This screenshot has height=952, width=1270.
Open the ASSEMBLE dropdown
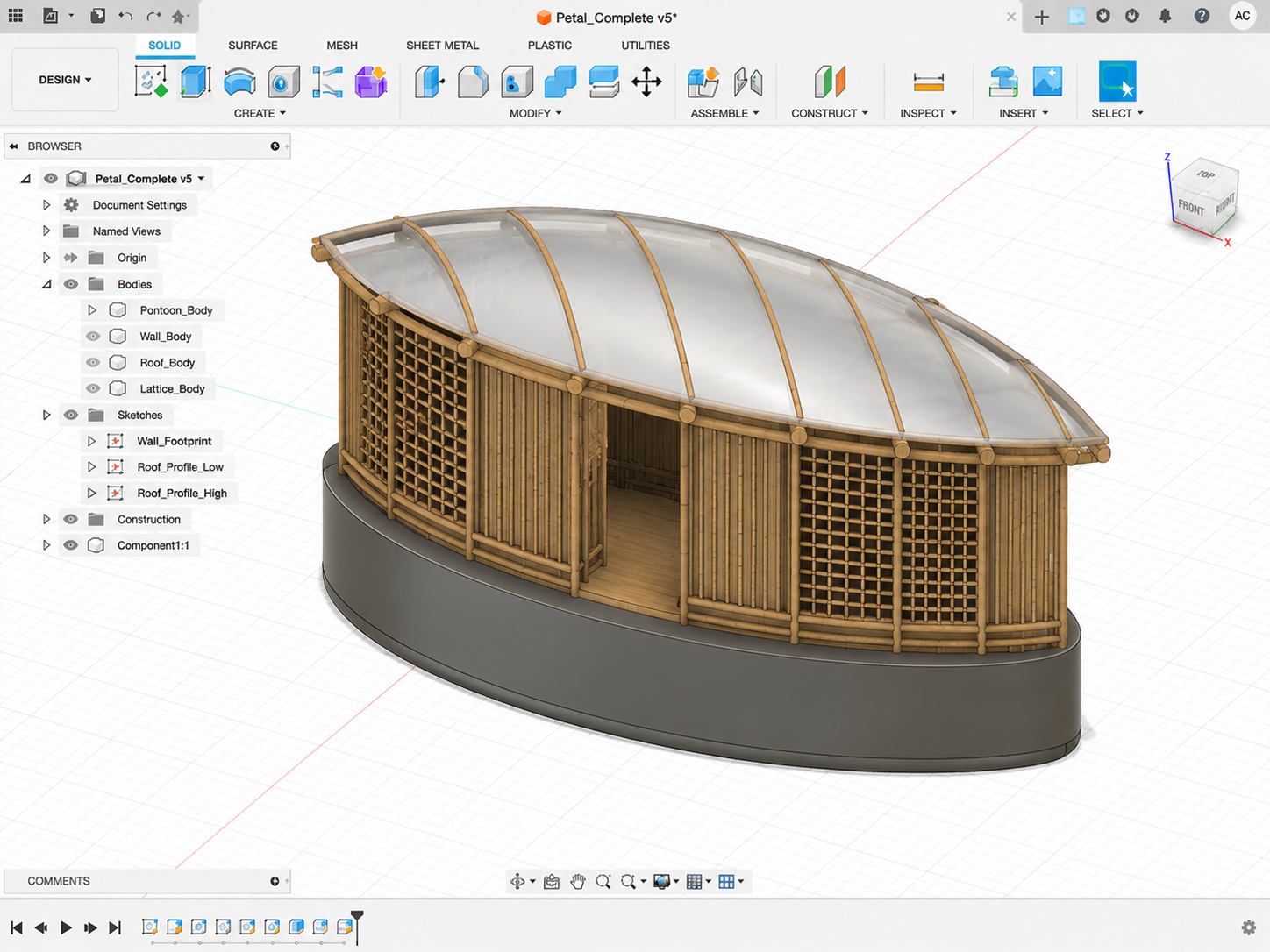(x=724, y=114)
